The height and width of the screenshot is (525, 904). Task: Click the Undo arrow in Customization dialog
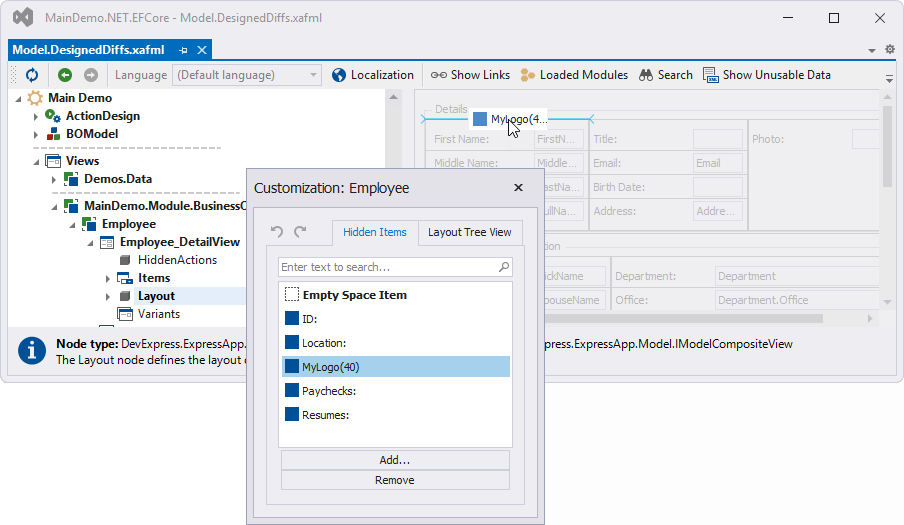tap(277, 232)
